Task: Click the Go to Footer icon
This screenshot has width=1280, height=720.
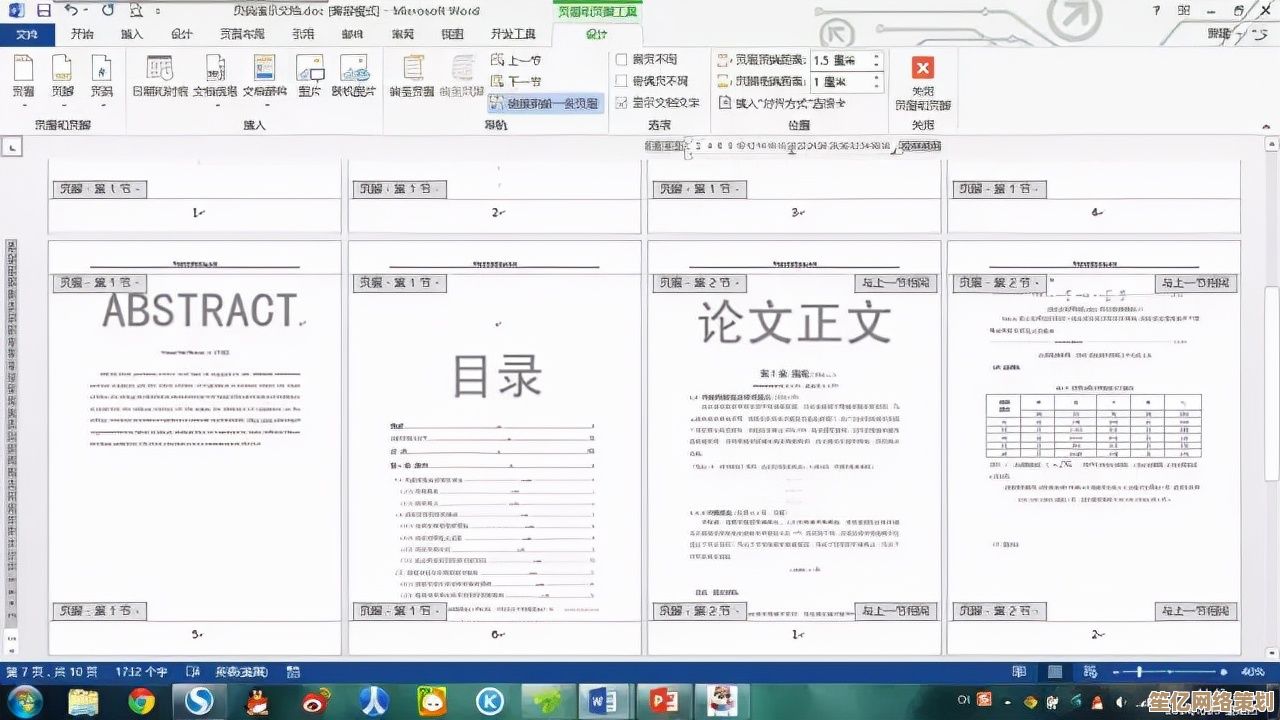Action: click(x=462, y=75)
